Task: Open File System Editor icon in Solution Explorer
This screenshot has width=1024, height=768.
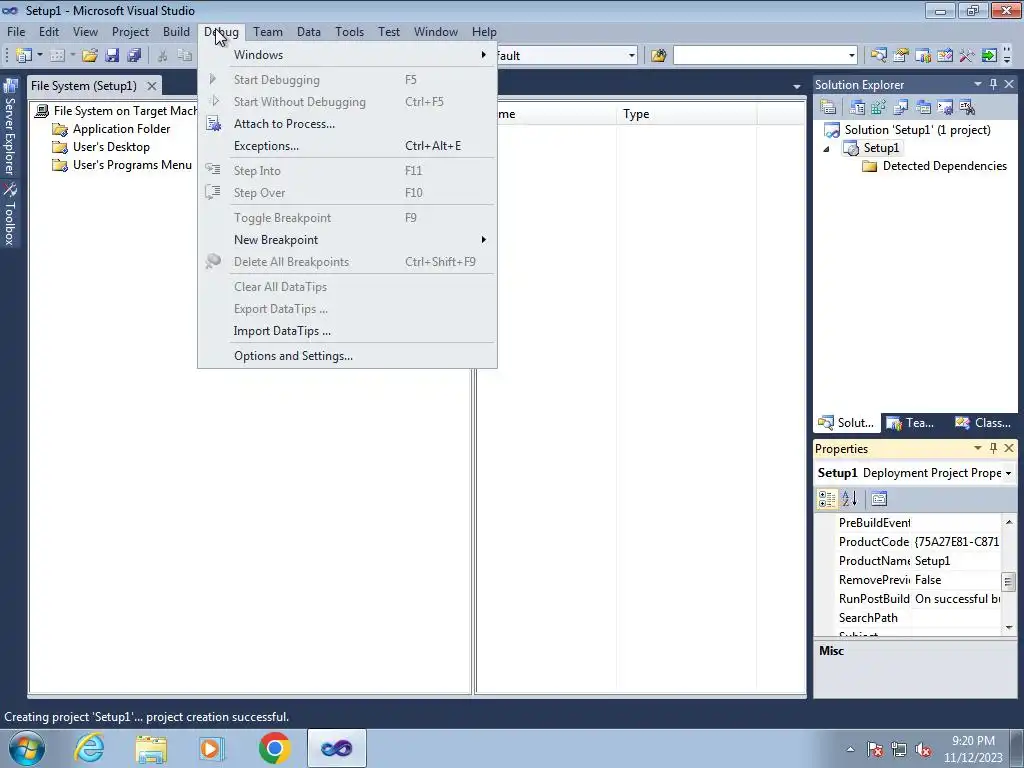Action: [857, 107]
